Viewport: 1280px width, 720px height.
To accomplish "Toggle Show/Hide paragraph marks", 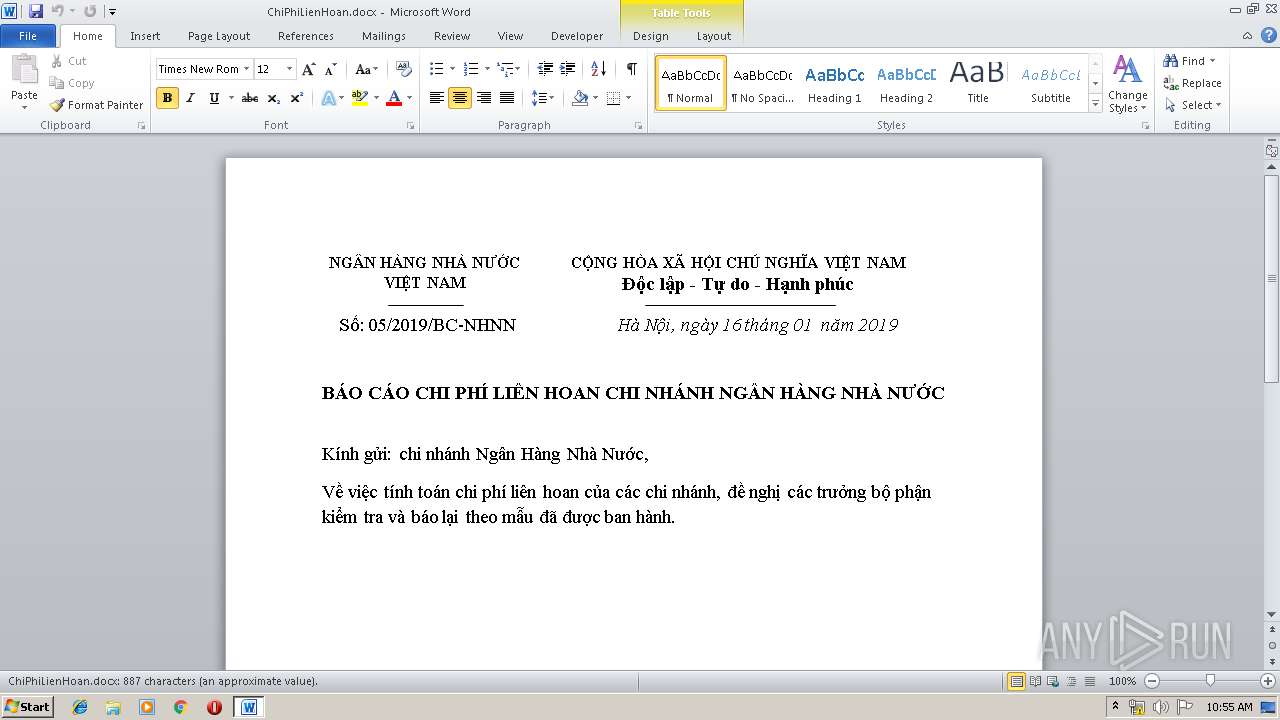I will [x=632, y=69].
